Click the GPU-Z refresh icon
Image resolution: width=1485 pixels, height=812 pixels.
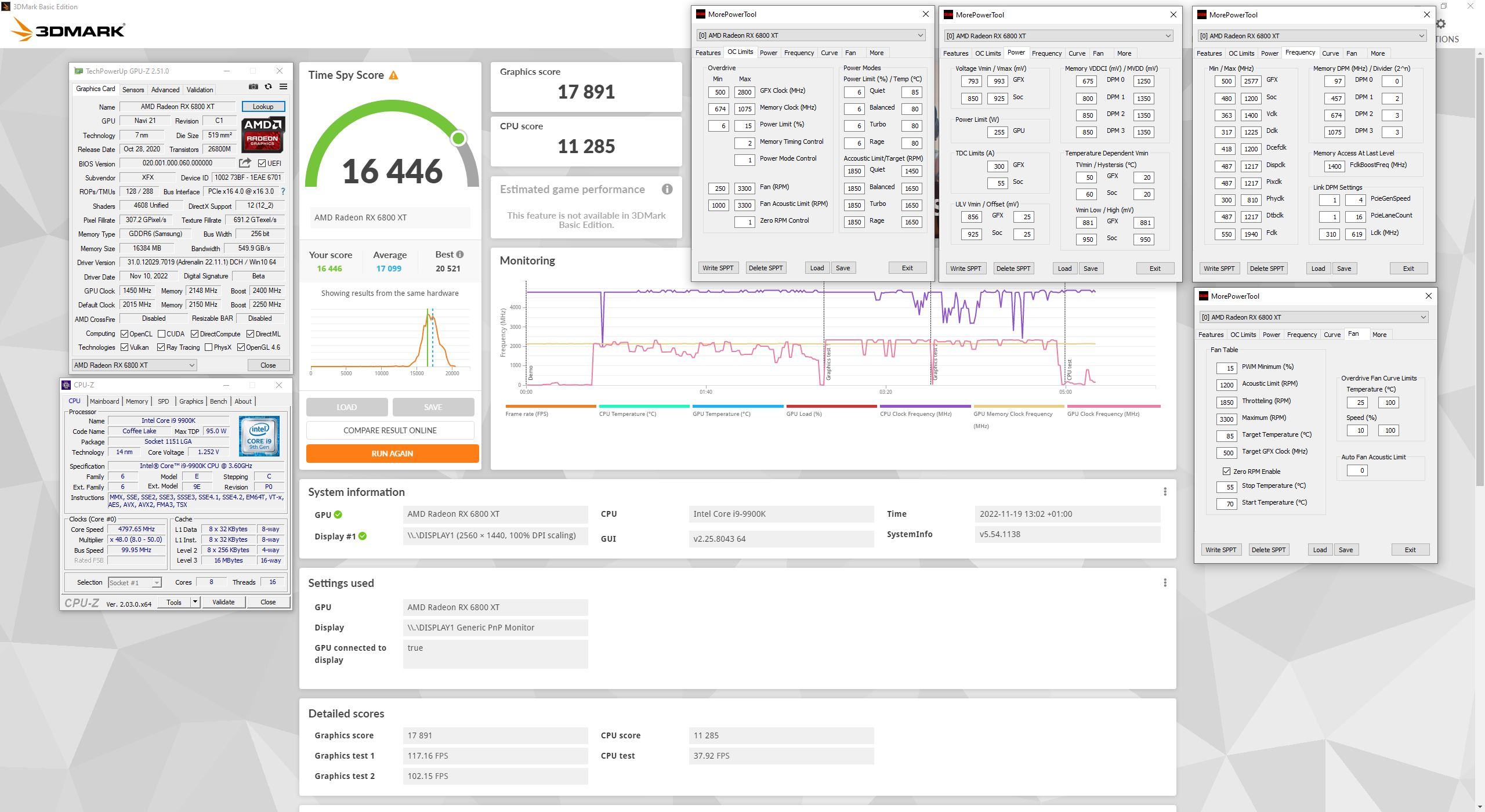coord(268,86)
